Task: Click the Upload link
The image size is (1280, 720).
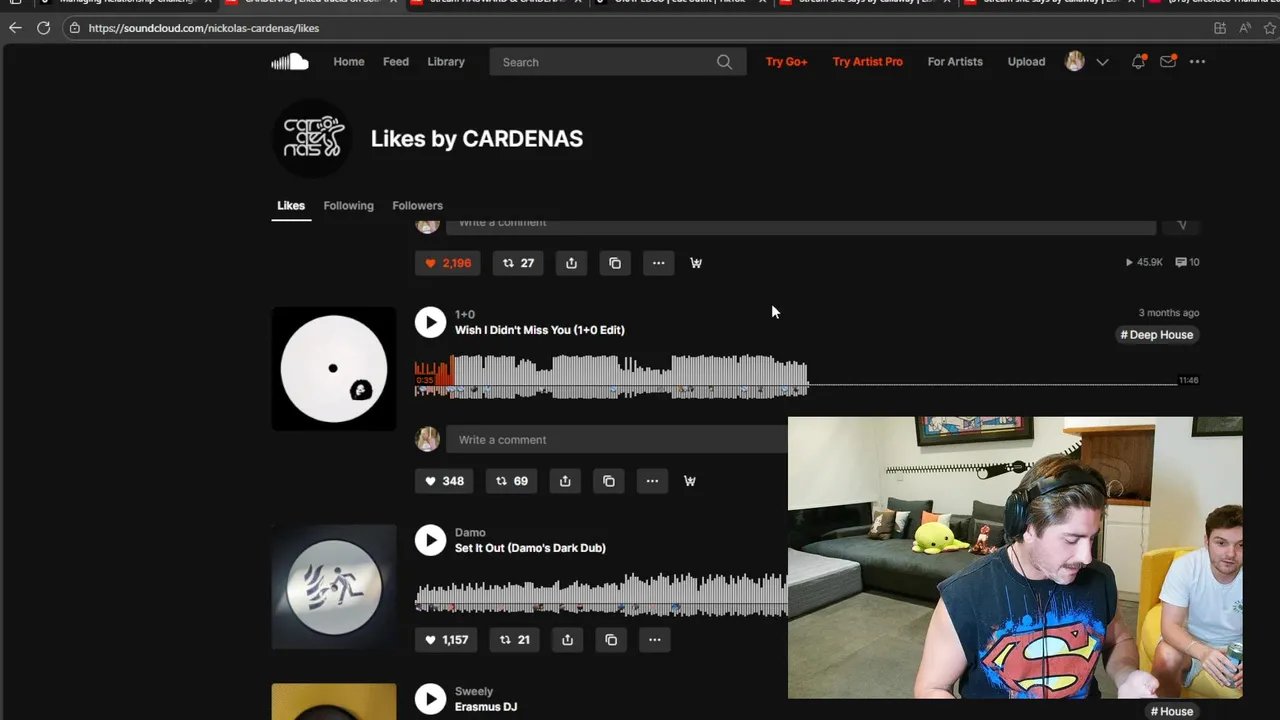Action: point(1026,62)
